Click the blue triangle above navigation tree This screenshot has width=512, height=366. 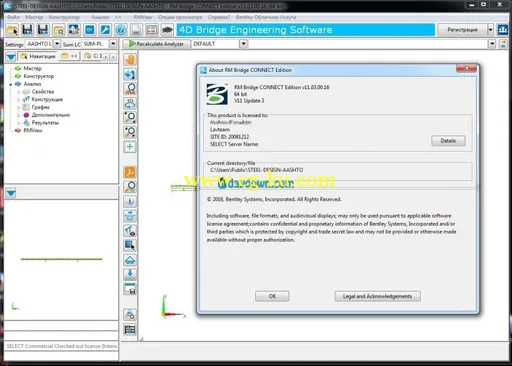point(11,57)
